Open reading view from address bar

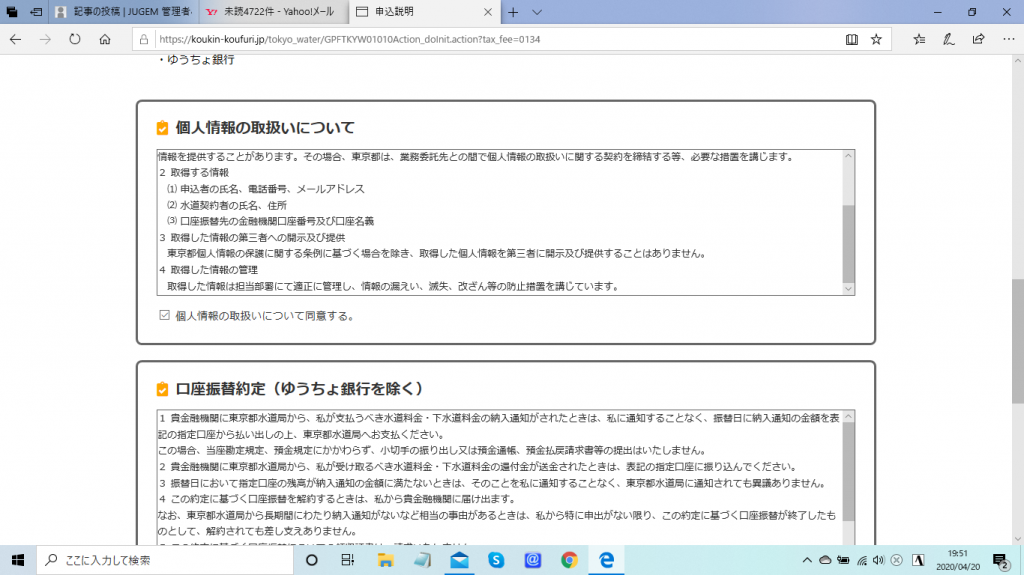point(851,40)
